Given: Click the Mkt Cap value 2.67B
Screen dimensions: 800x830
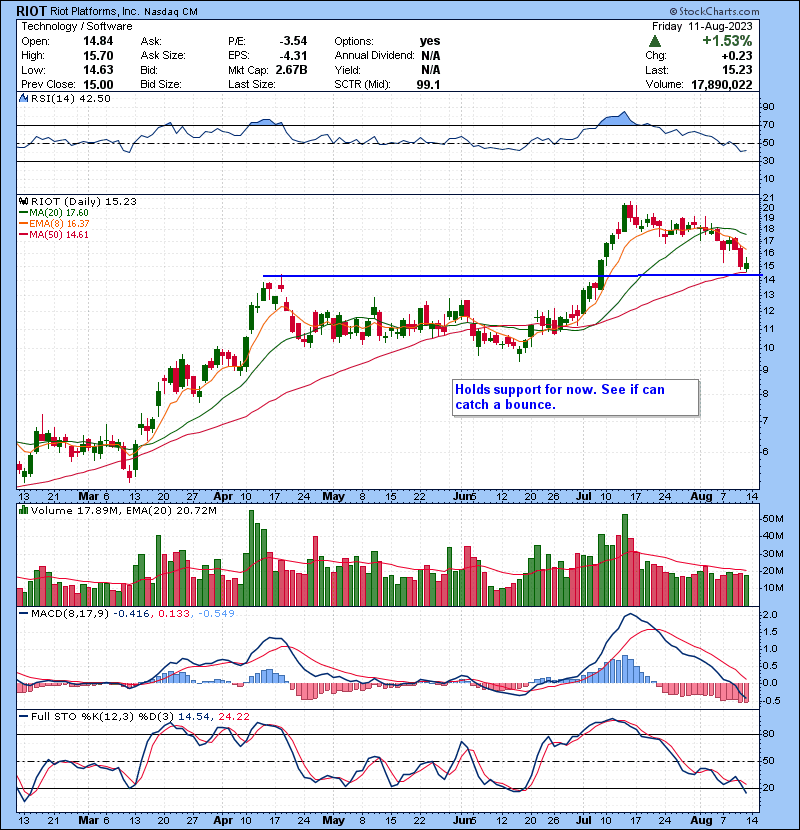Looking at the screenshot, I should [292, 70].
